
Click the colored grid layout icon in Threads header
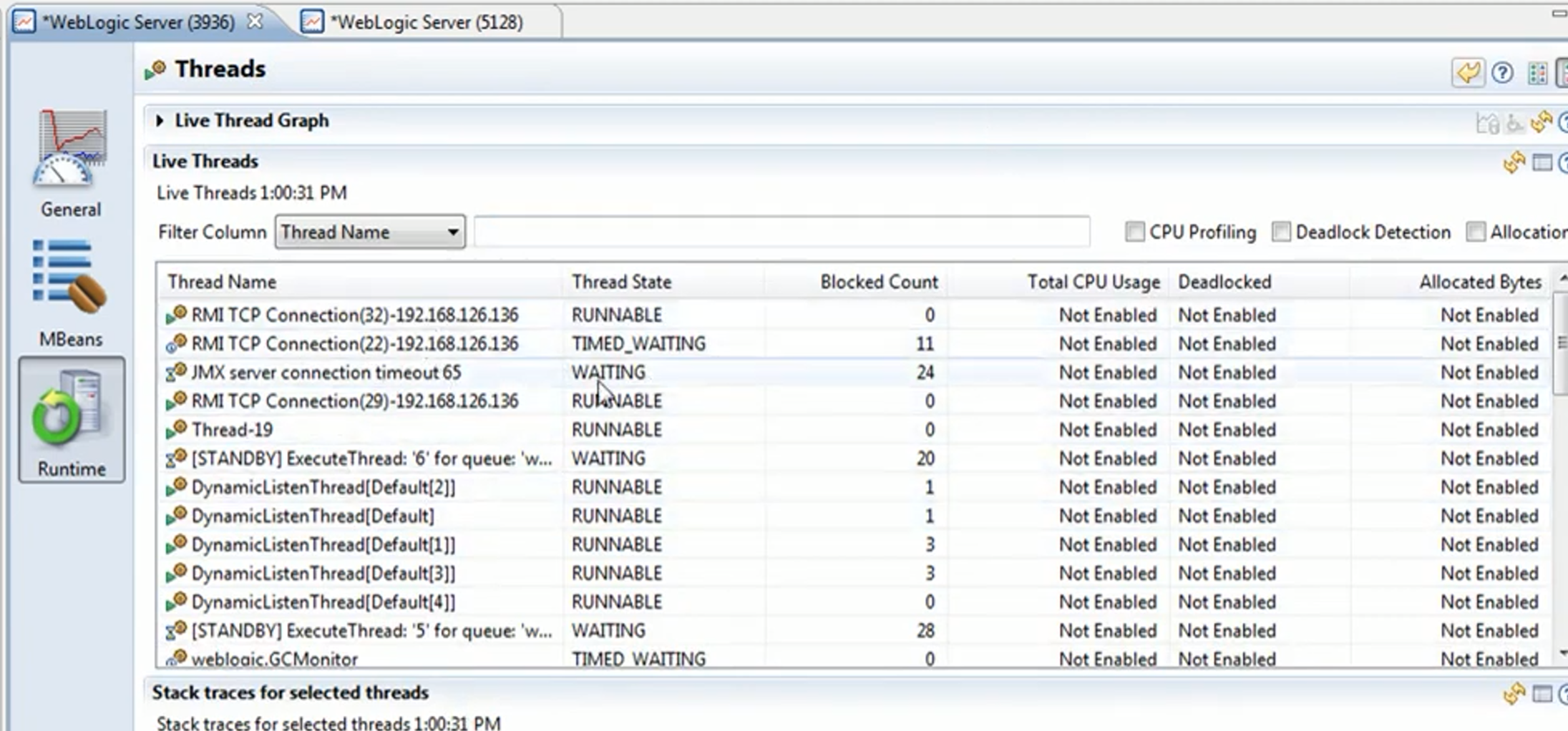pyautogui.click(x=1537, y=72)
